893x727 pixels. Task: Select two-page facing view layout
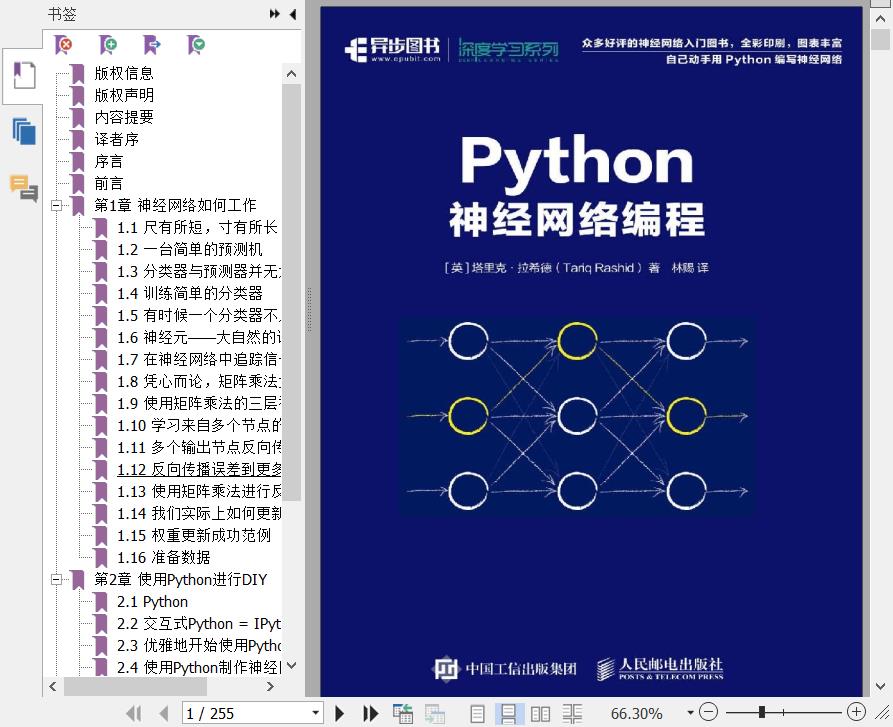pyautogui.click(x=540, y=713)
